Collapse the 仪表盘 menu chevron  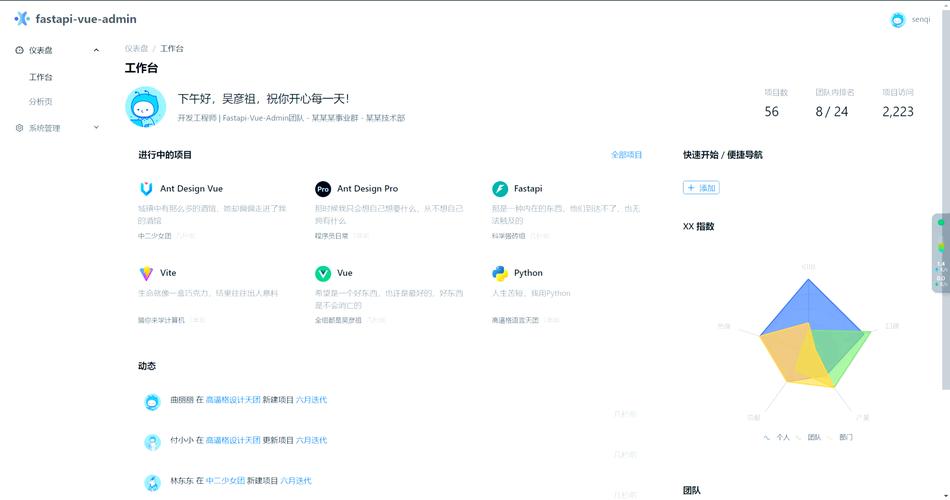(x=96, y=50)
